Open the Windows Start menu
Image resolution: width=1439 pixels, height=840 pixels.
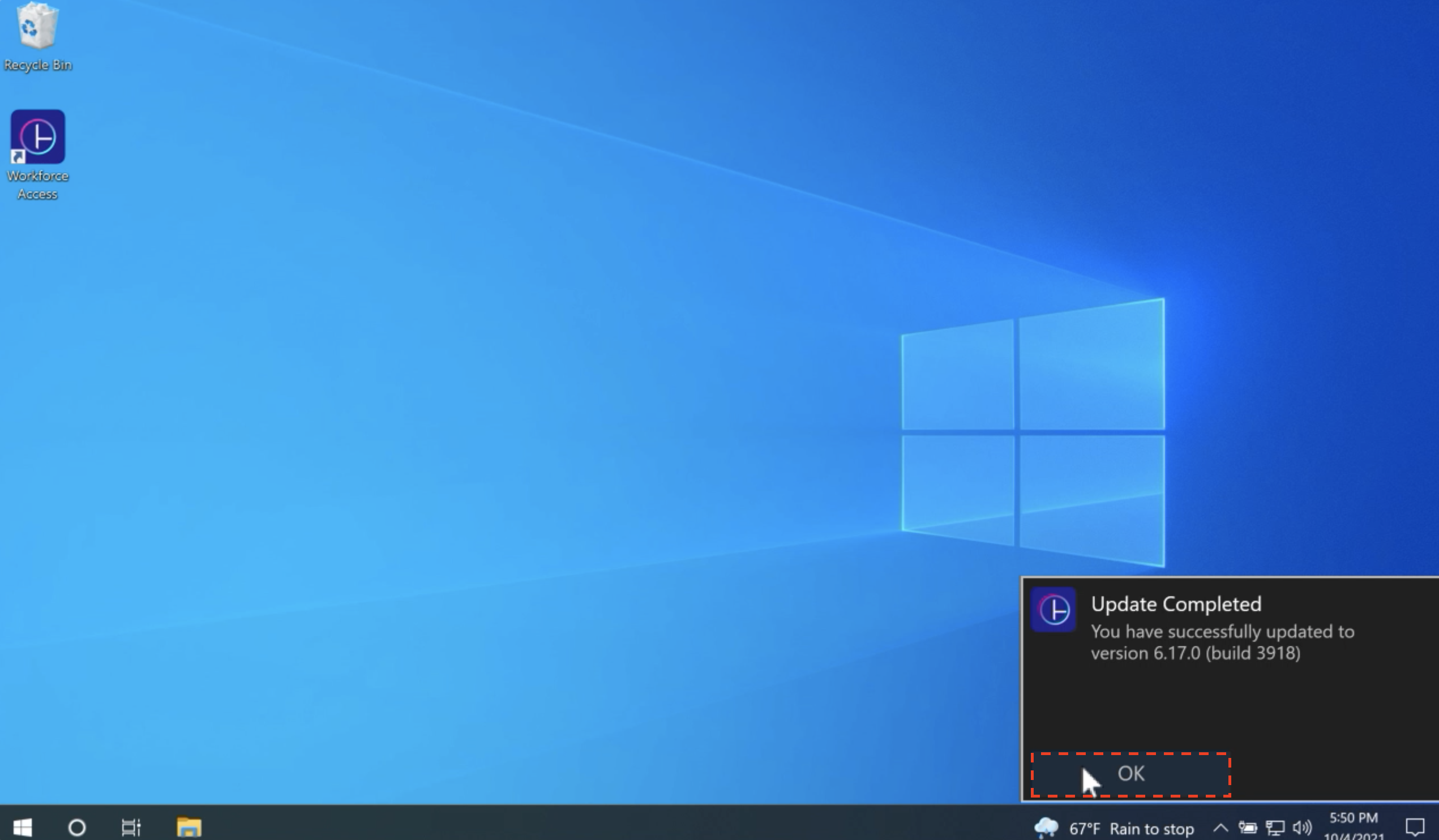[x=22, y=827]
